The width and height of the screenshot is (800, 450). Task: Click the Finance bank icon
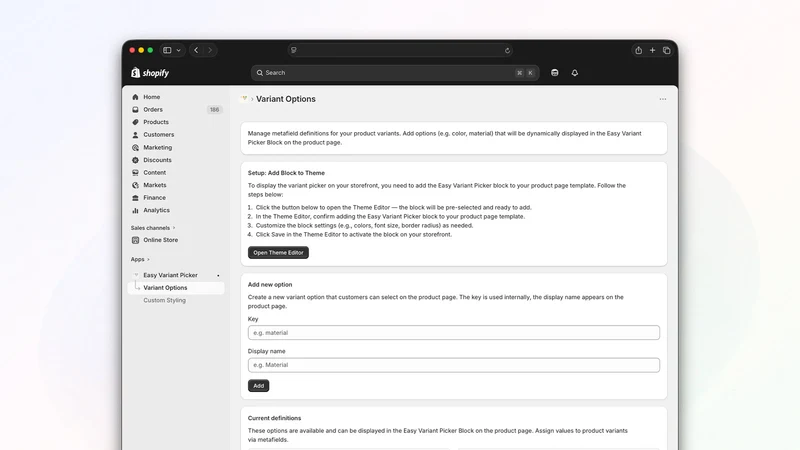point(135,198)
